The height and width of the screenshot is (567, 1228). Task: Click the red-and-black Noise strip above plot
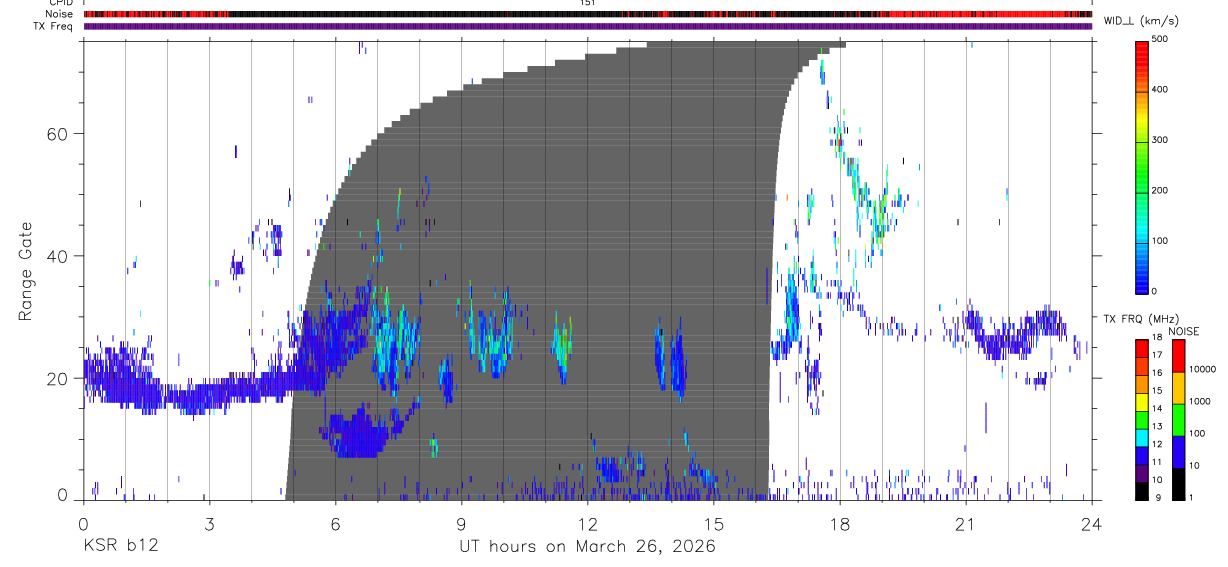coord(587,14)
